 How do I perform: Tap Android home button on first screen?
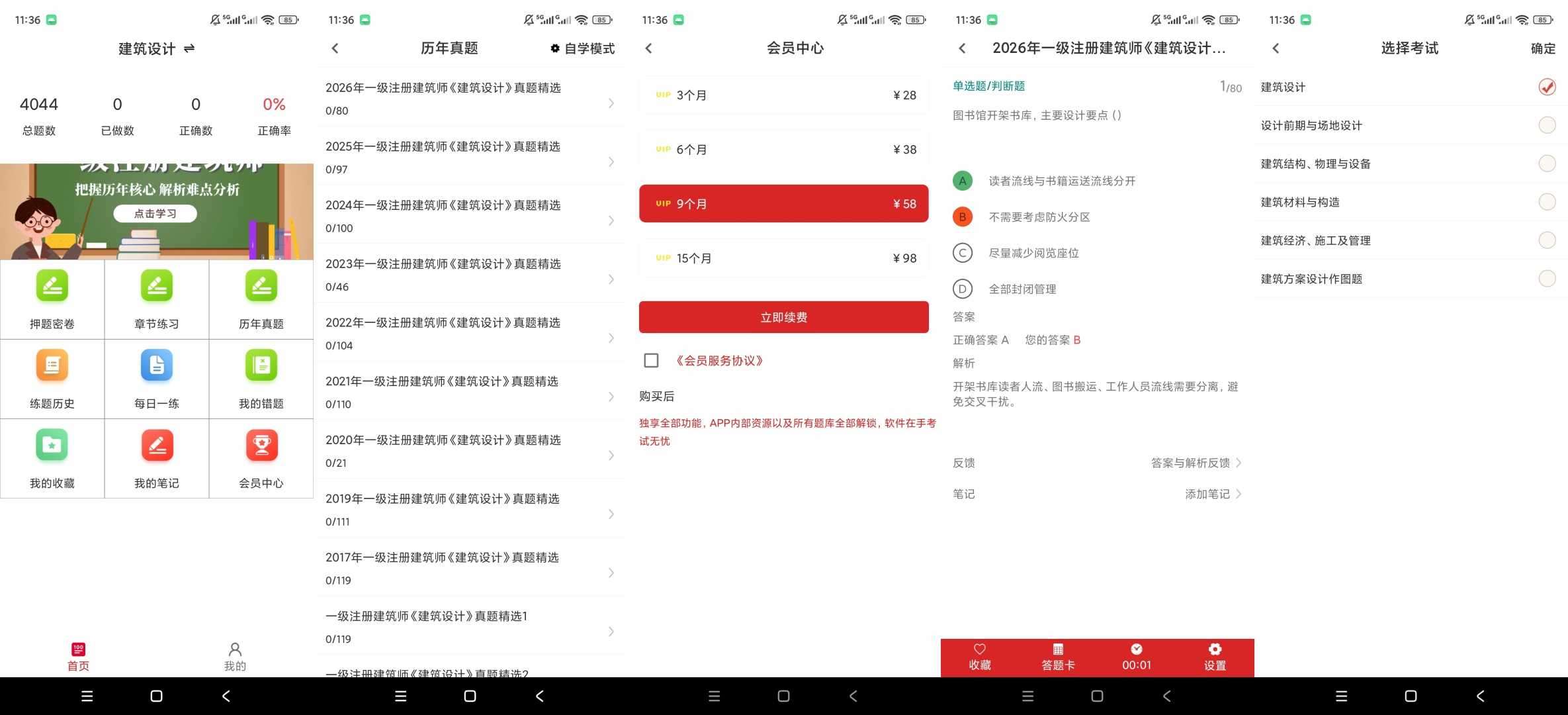(156, 696)
